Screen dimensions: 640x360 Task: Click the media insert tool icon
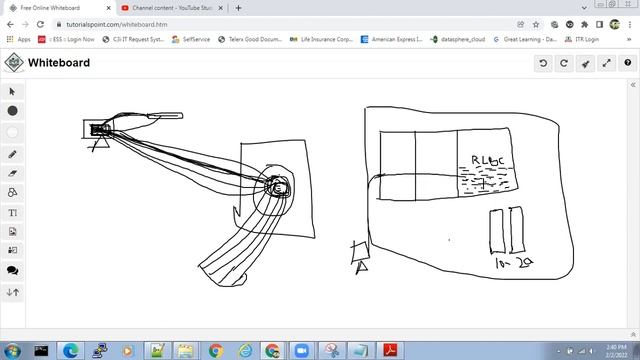tap(12, 250)
